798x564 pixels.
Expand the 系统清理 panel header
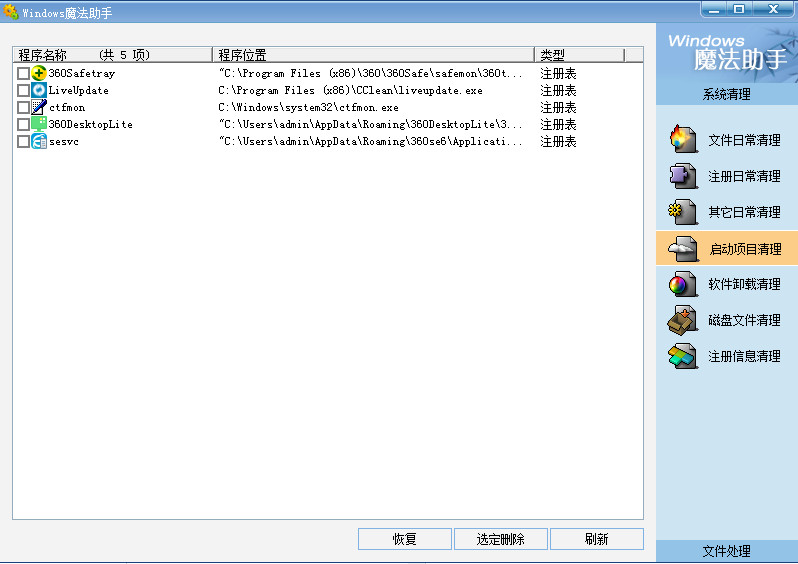(x=727, y=94)
